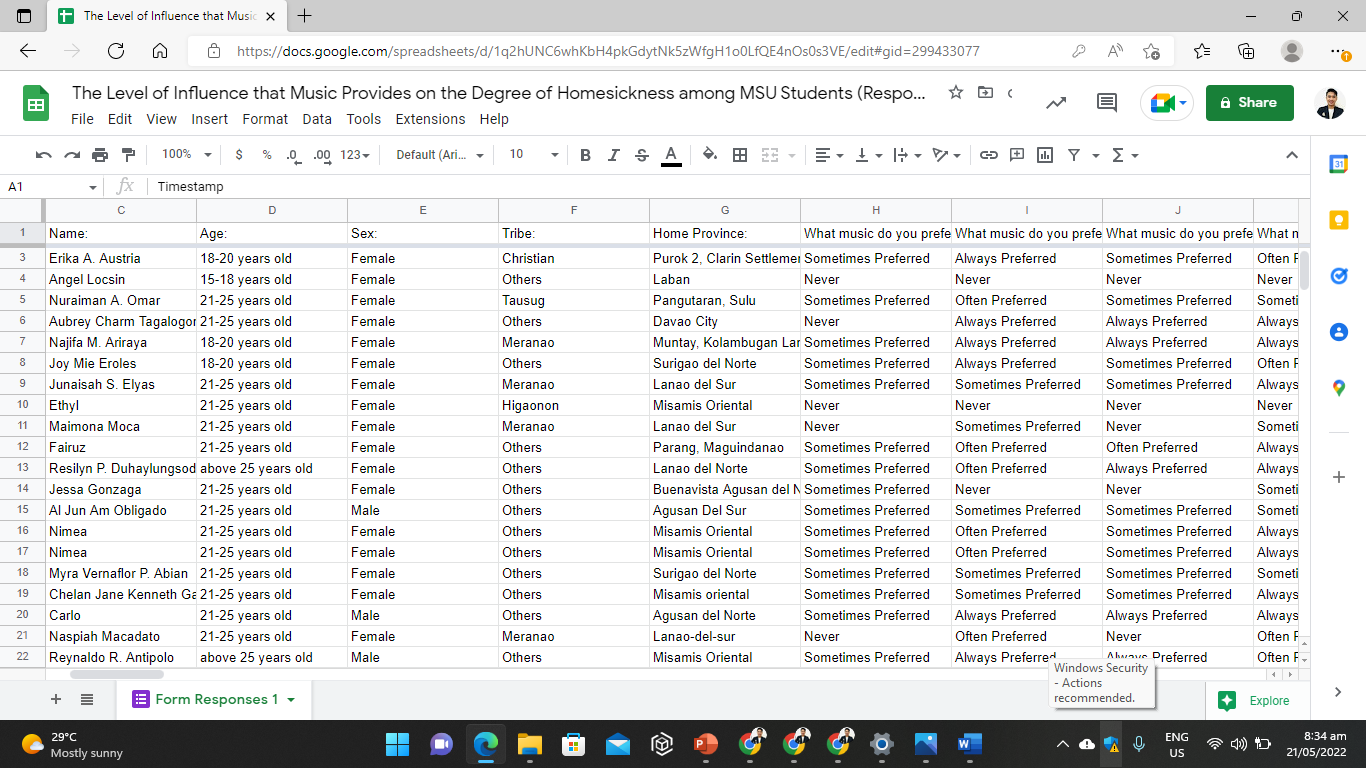Open the horizontal align dropdown
The width and height of the screenshot is (1366, 768).
[x=829, y=155]
